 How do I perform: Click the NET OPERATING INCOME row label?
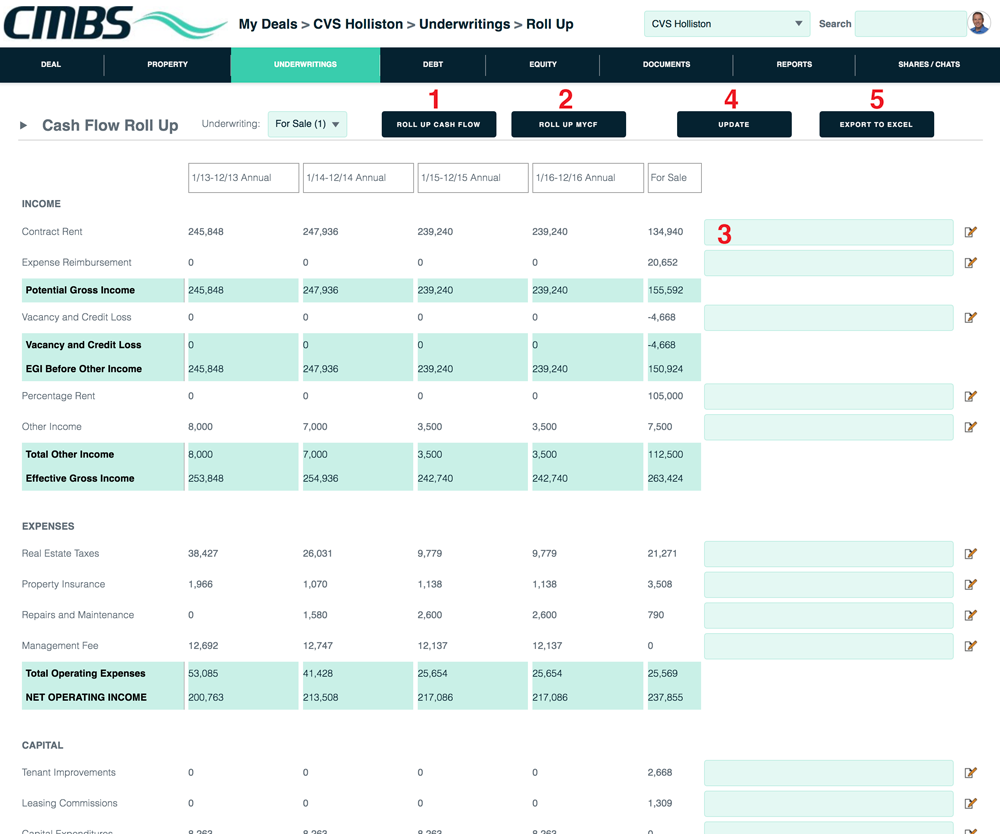86,698
